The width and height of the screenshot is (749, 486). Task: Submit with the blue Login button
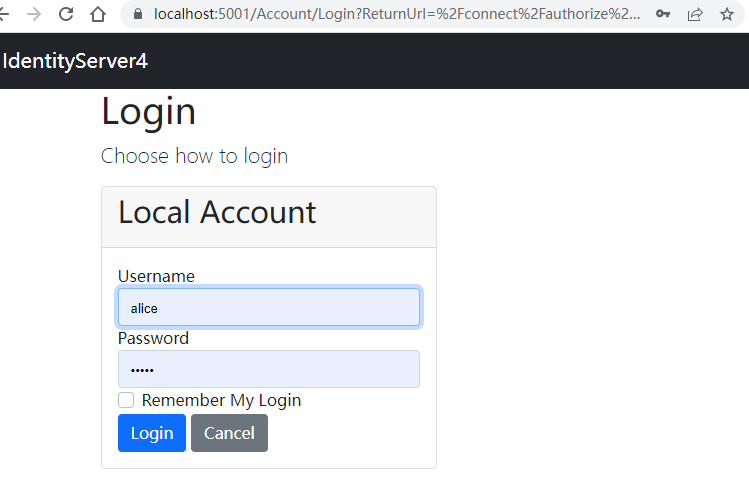(152, 433)
